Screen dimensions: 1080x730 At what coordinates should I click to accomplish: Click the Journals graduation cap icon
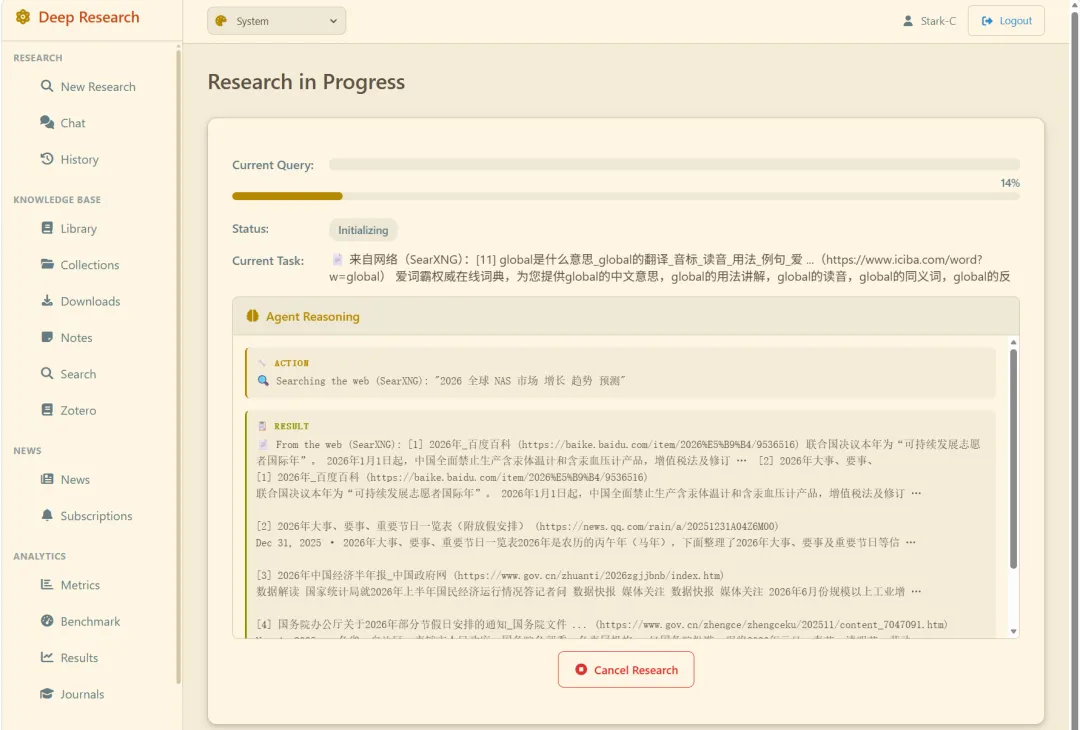click(47, 694)
